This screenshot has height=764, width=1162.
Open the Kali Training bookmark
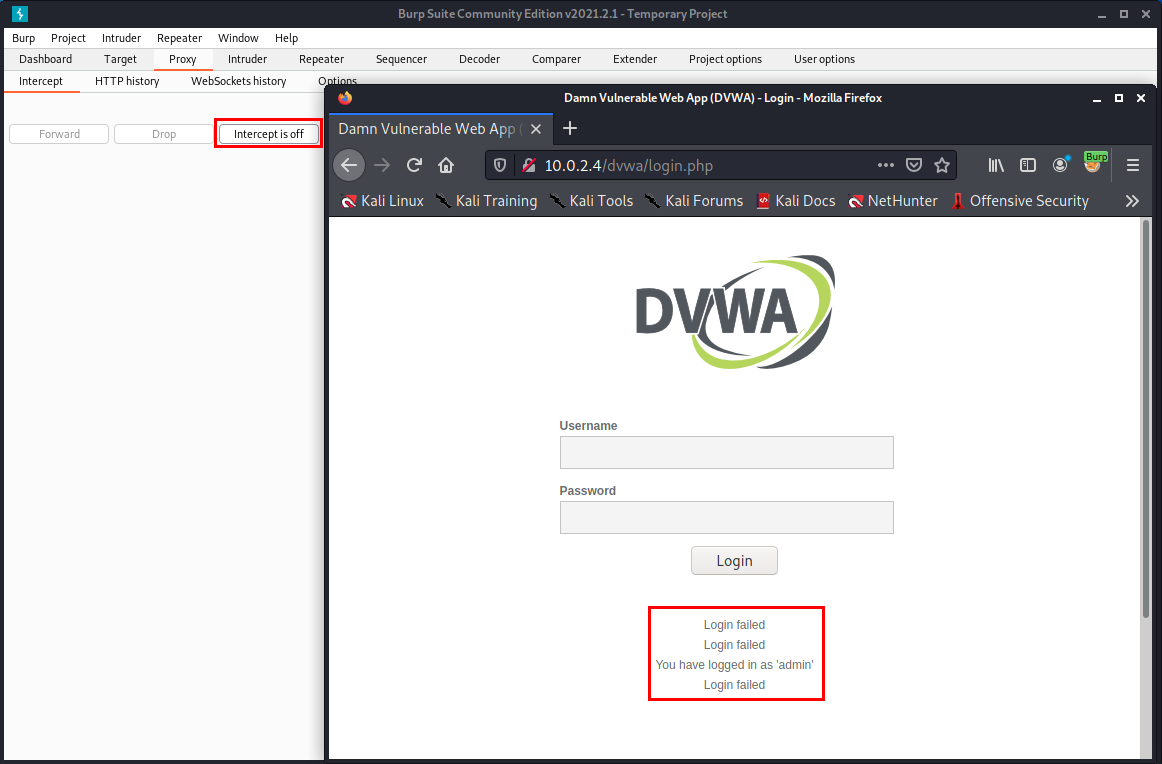(x=487, y=201)
